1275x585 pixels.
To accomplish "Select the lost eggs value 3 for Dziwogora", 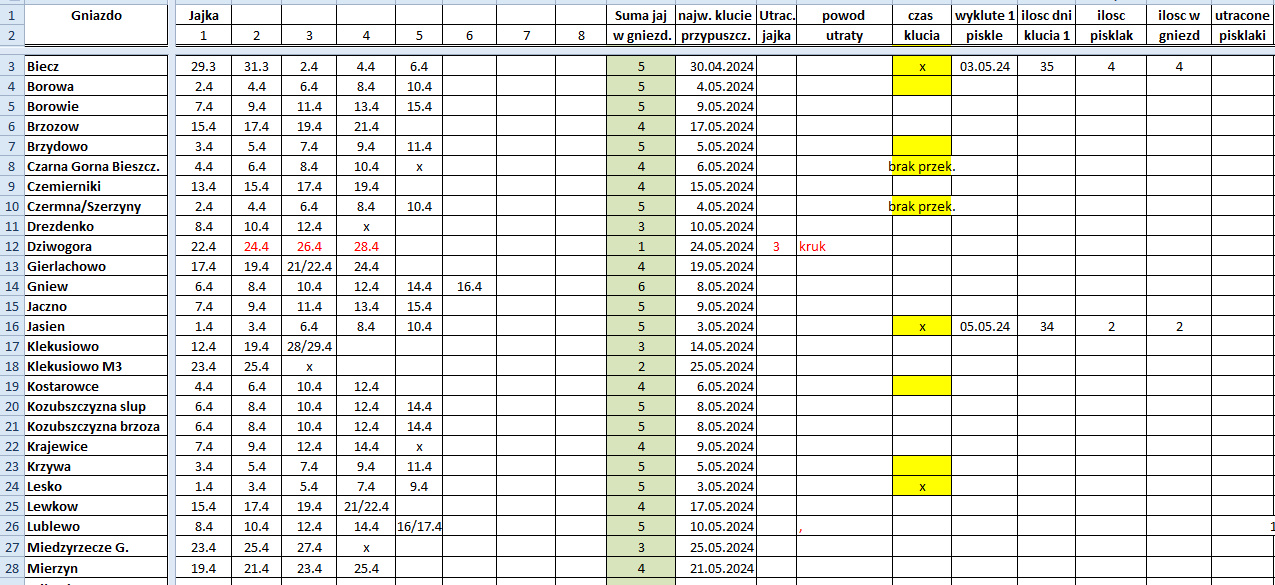I will click(776, 246).
